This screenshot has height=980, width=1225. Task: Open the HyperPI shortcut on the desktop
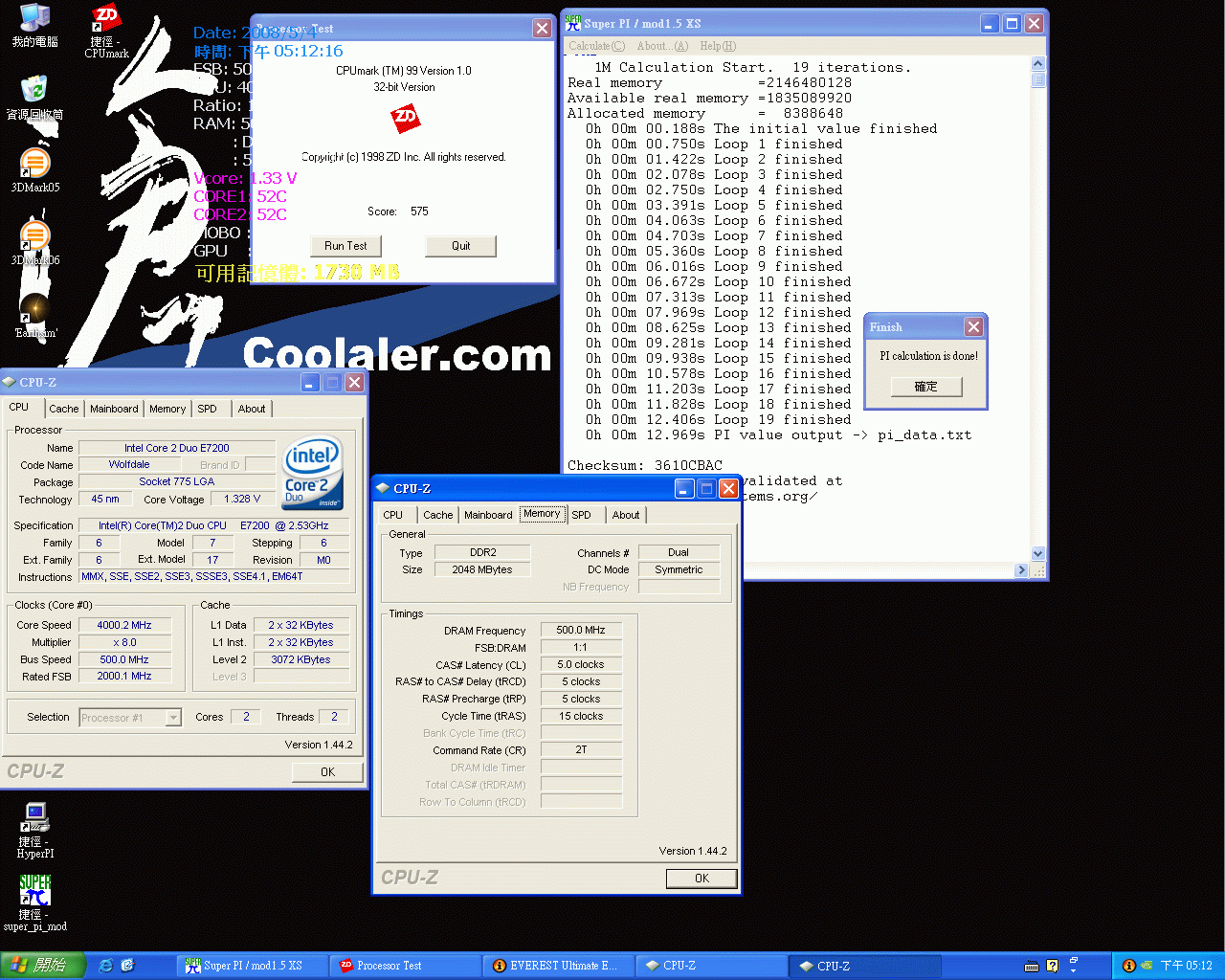click(34, 830)
